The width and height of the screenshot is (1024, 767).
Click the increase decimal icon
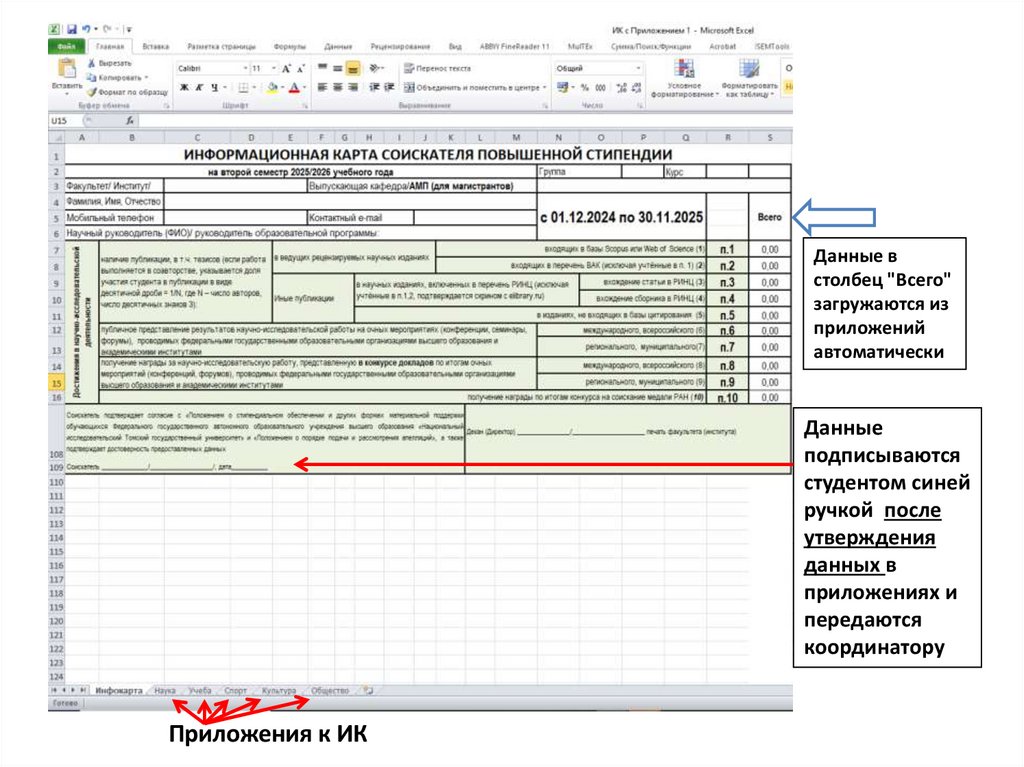click(x=622, y=88)
